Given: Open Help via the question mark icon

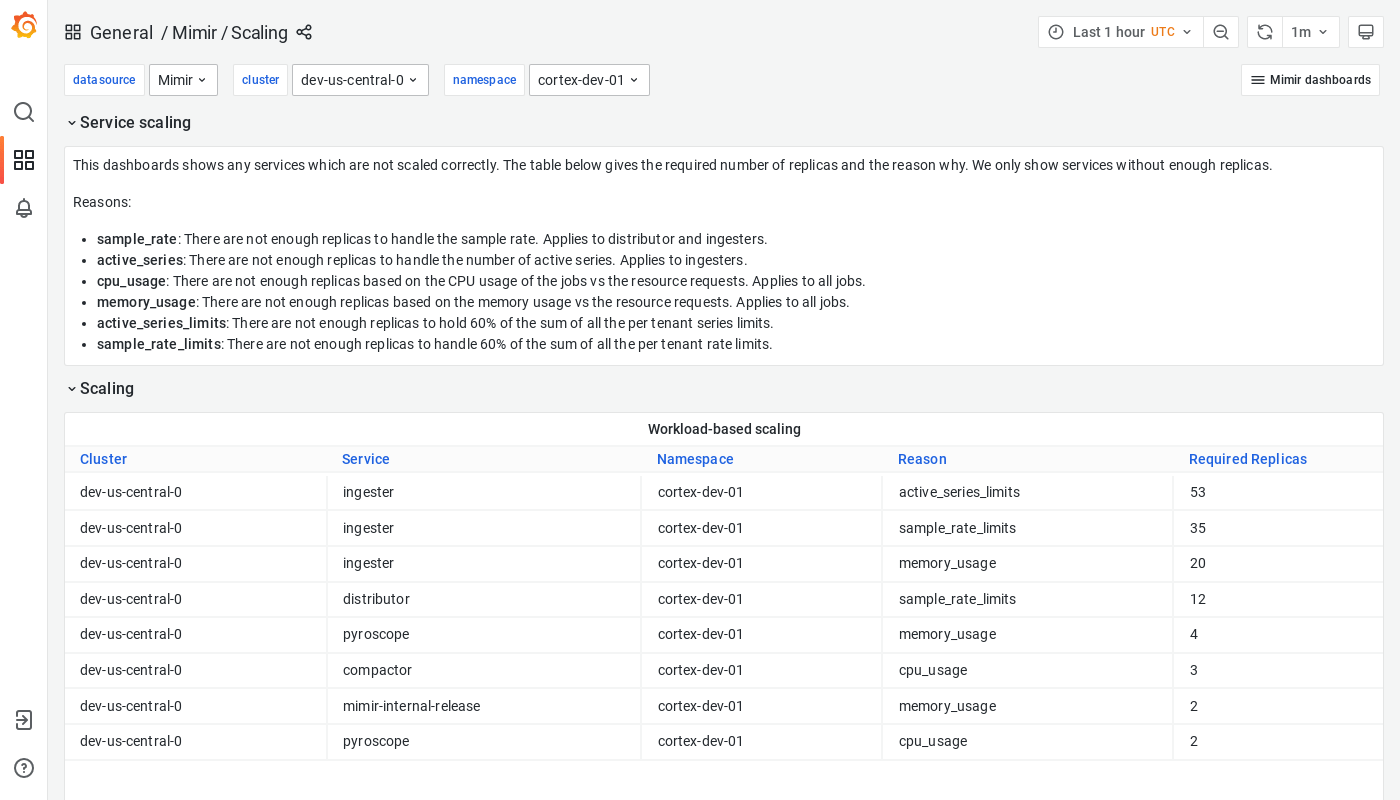Looking at the screenshot, I should (24, 768).
